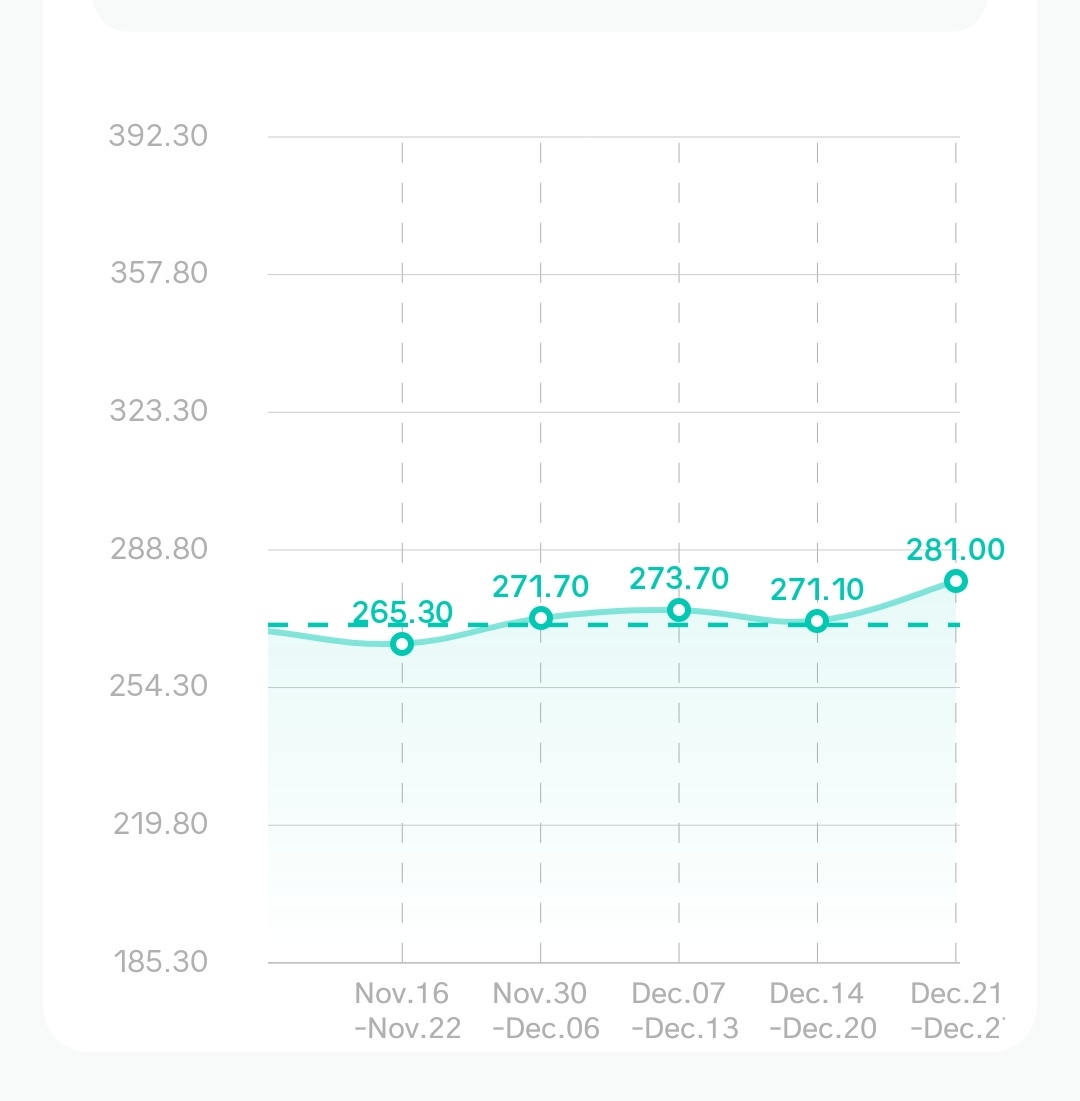The height and width of the screenshot is (1101, 1080).
Task: Select the 265.30 value label
Action: pyautogui.click(x=402, y=612)
